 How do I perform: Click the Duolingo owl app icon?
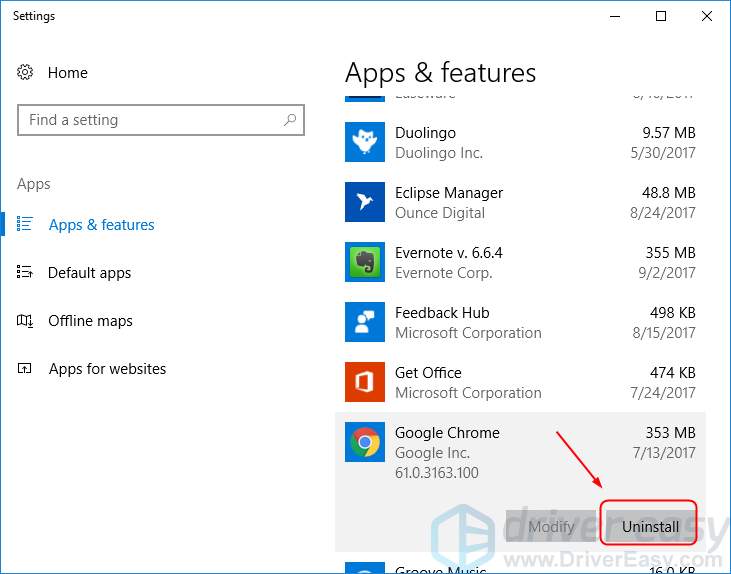click(365, 142)
